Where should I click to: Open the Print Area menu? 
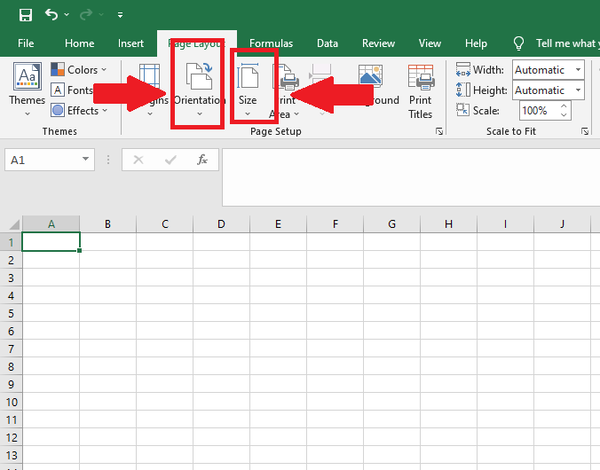pos(284,92)
